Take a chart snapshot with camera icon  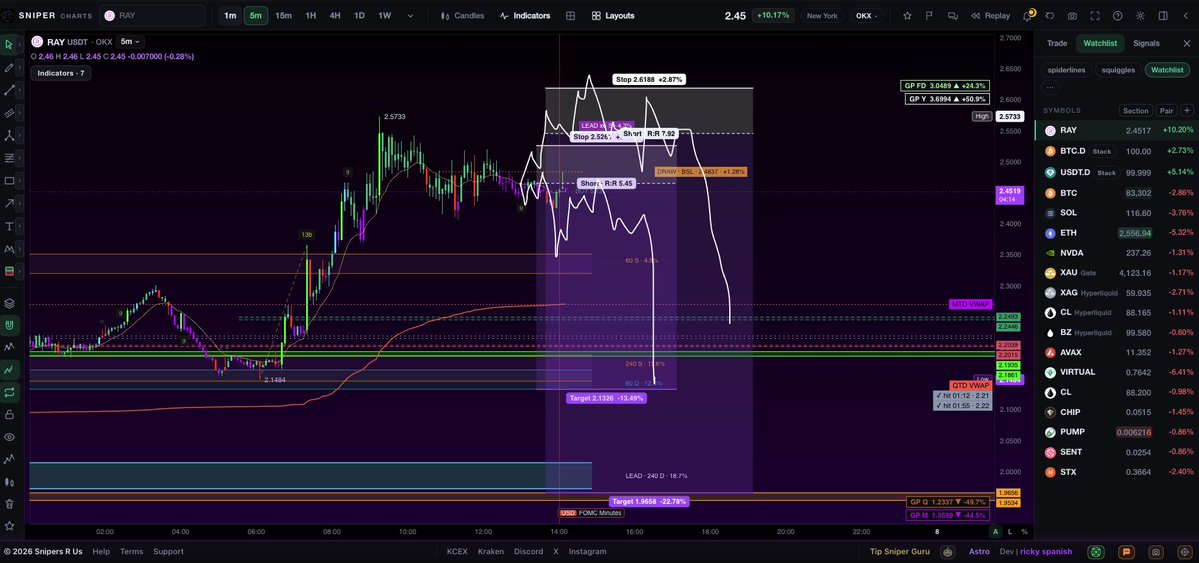[1072, 15]
